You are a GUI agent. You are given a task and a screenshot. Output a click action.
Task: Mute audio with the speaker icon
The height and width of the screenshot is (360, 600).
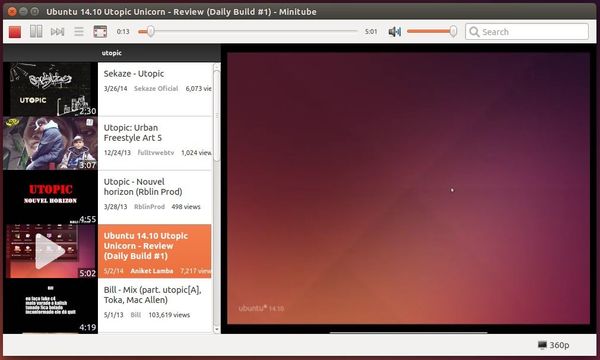tap(395, 31)
